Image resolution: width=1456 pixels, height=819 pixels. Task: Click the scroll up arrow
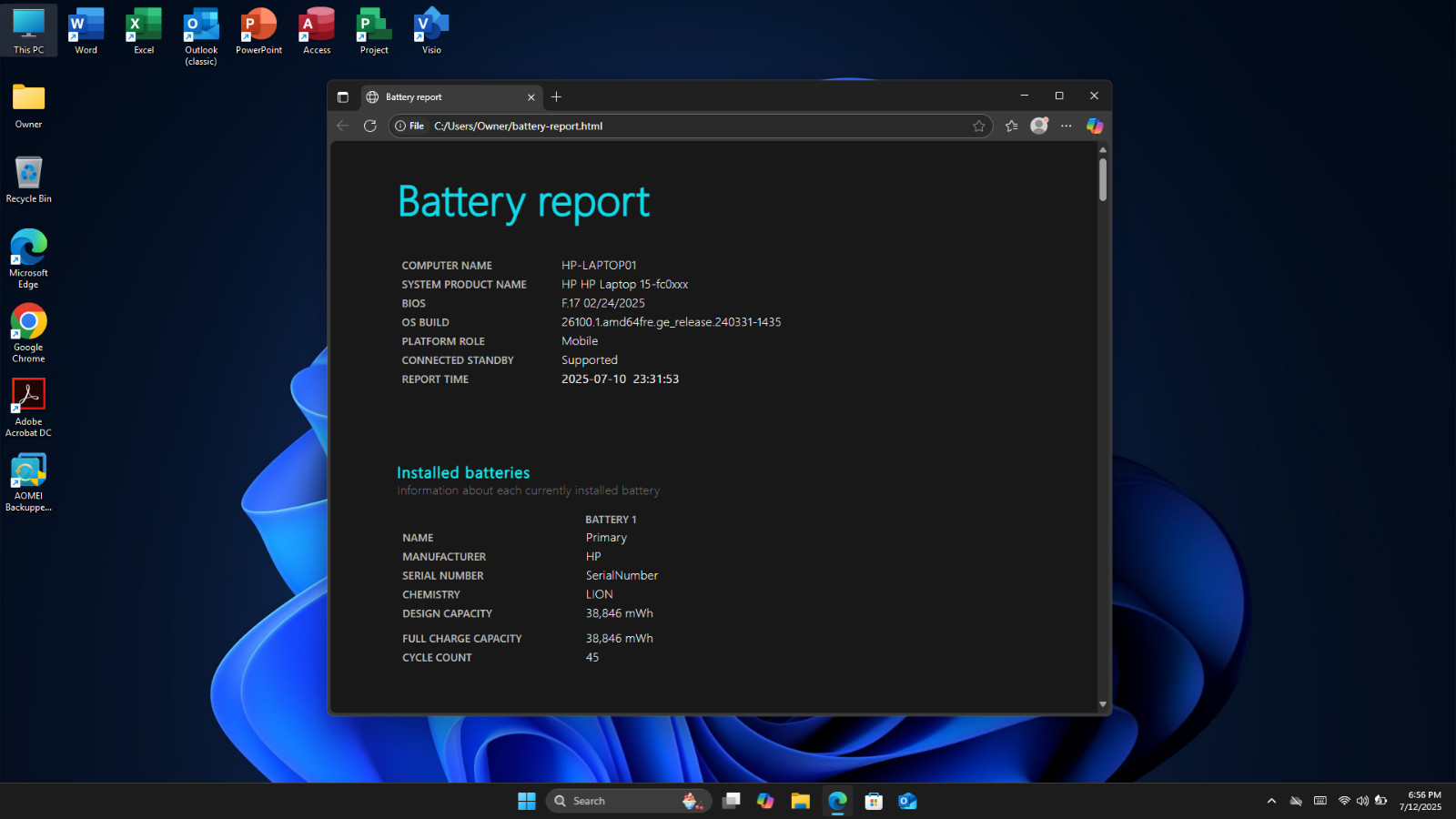click(x=1103, y=149)
